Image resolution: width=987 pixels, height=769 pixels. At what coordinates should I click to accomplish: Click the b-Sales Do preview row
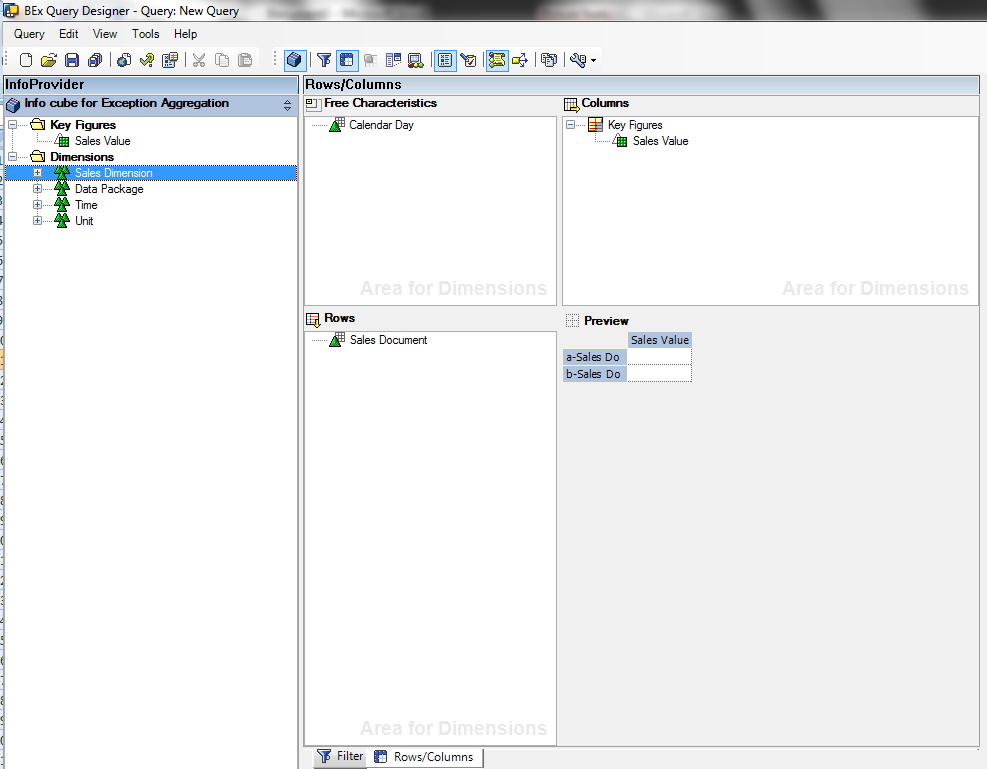[595, 374]
